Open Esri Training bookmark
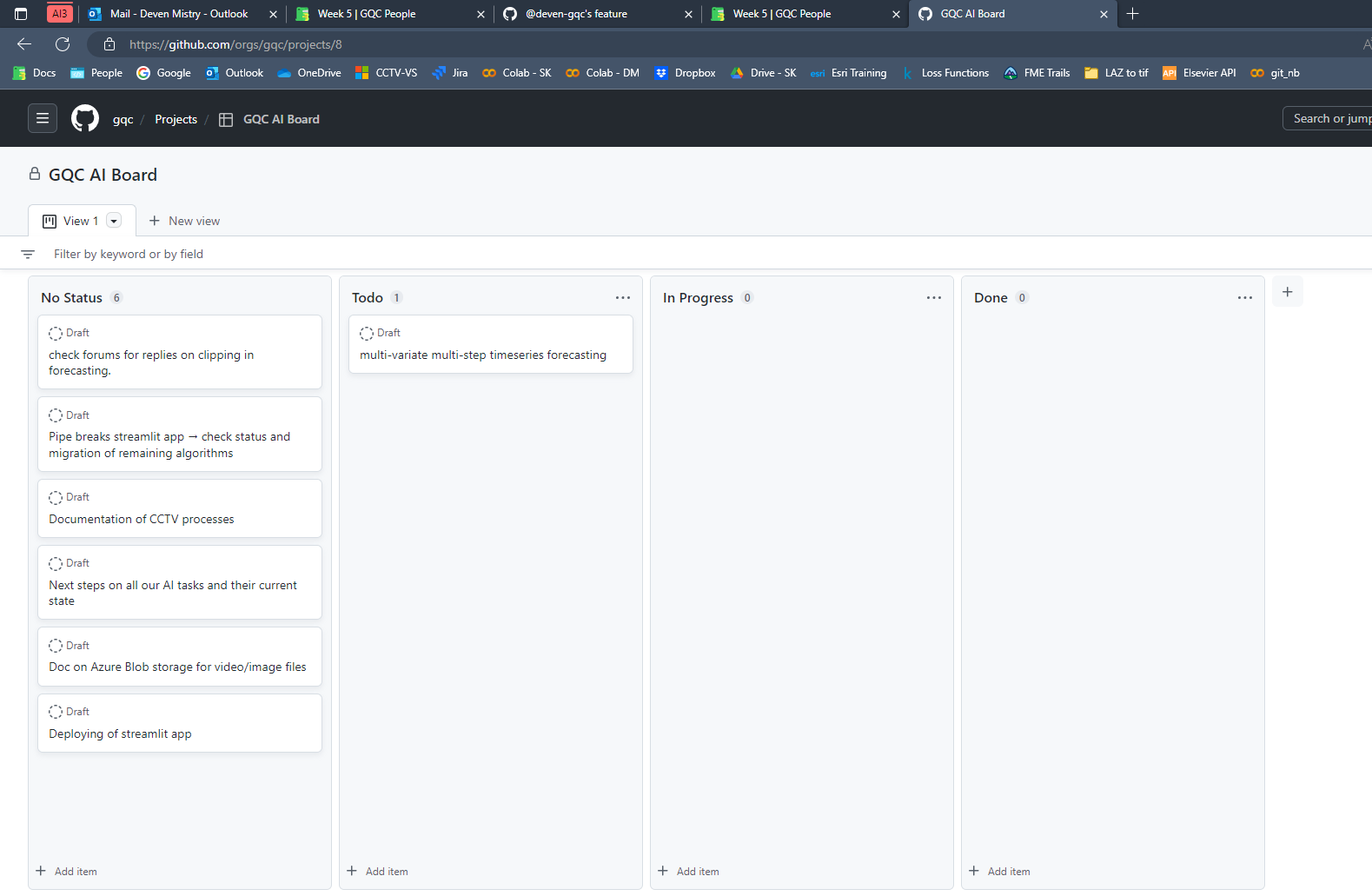 (x=849, y=73)
